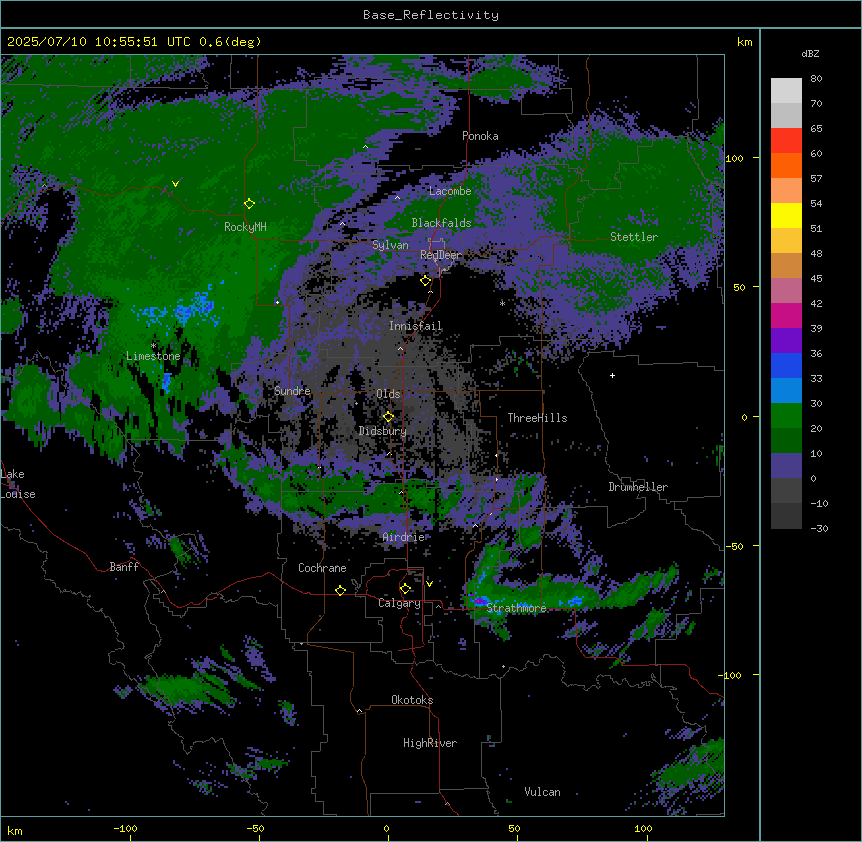Click the Banff label
This screenshot has width=862, height=842.
pyautogui.click(x=124, y=567)
